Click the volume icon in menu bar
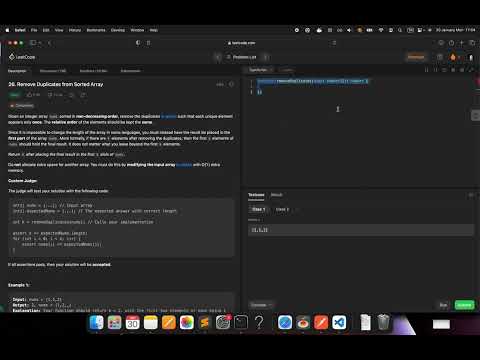The width and height of the screenshot is (480, 360). (x=349, y=30)
